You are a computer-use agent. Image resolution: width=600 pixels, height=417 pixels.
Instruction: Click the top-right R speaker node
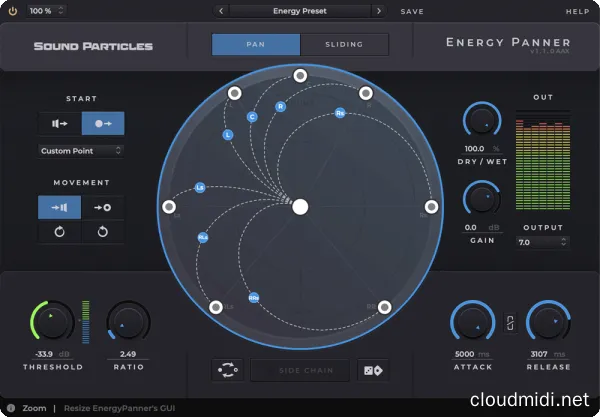pyautogui.click(x=366, y=93)
